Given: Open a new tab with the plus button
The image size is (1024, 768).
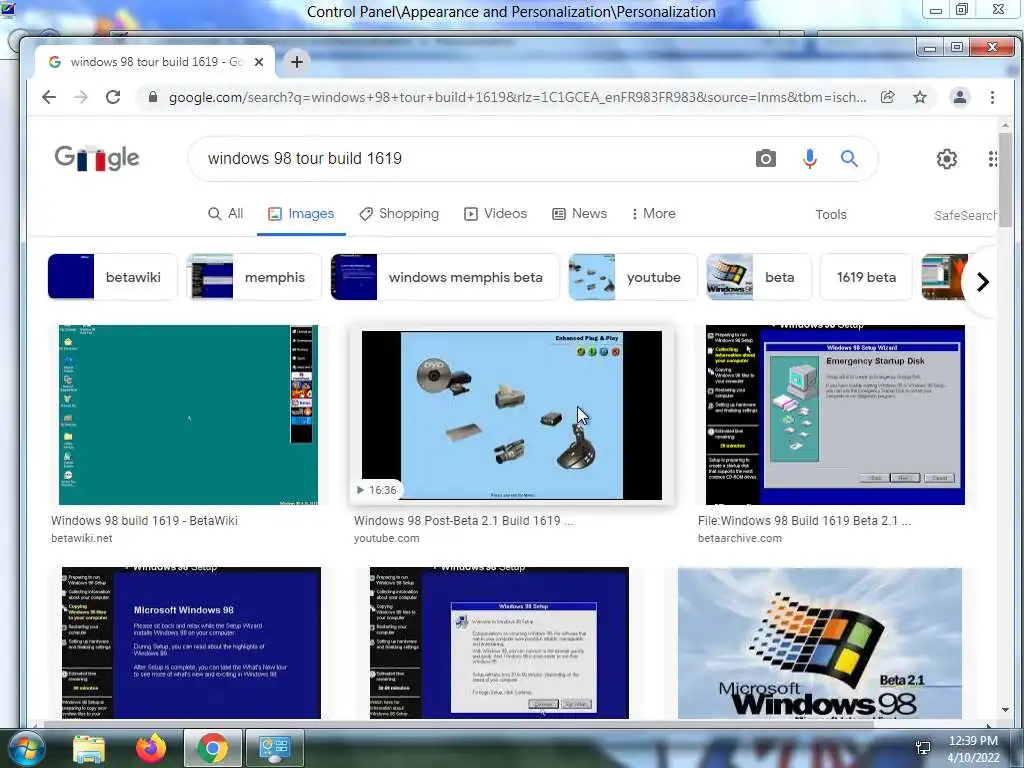Looking at the screenshot, I should coord(296,62).
